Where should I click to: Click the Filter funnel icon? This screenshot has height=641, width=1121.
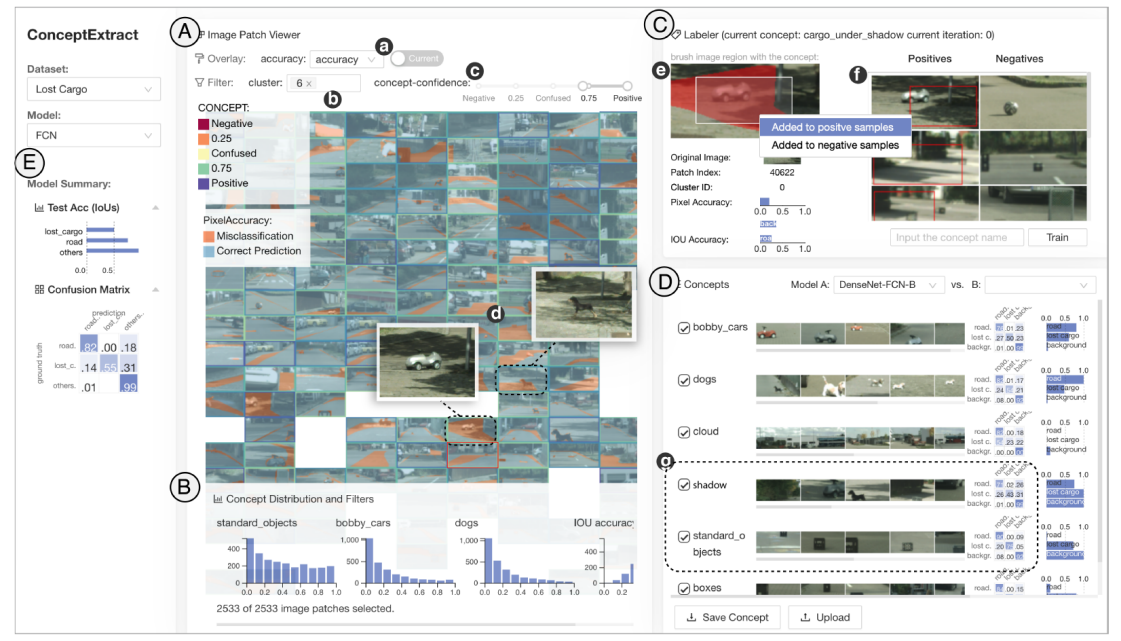[199, 83]
